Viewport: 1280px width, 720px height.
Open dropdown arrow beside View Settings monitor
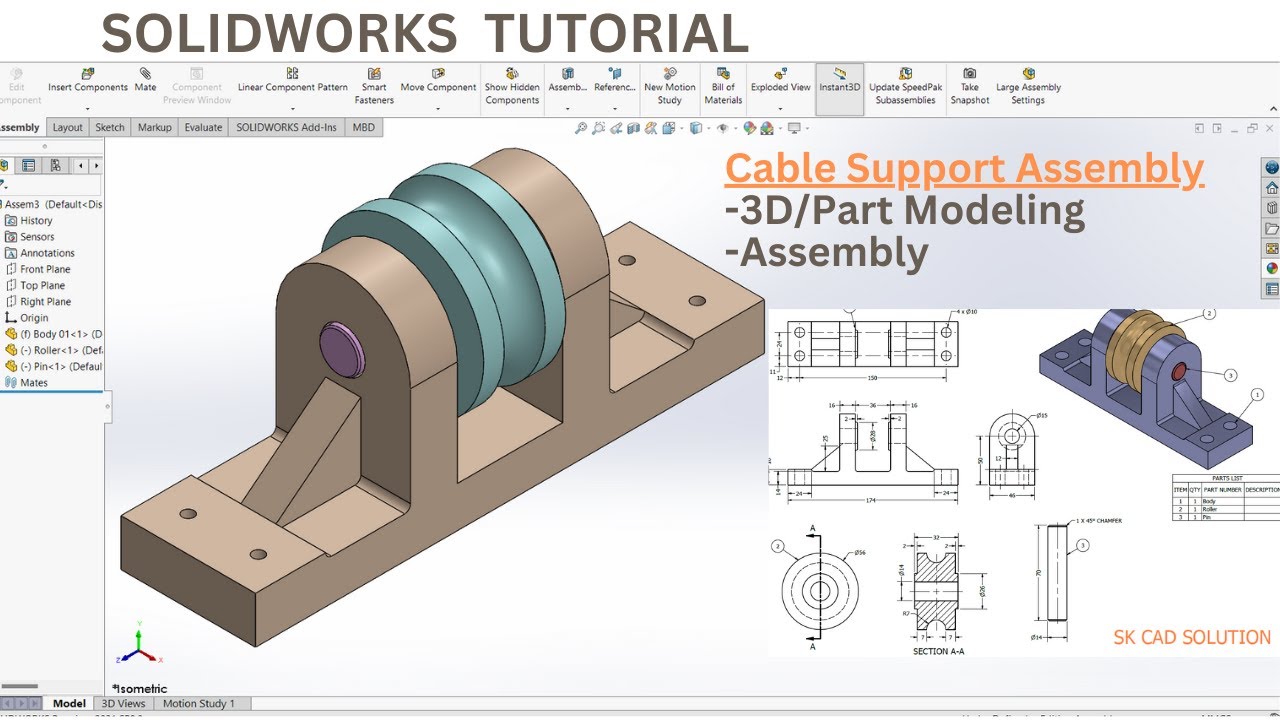[x=806, y=129]
